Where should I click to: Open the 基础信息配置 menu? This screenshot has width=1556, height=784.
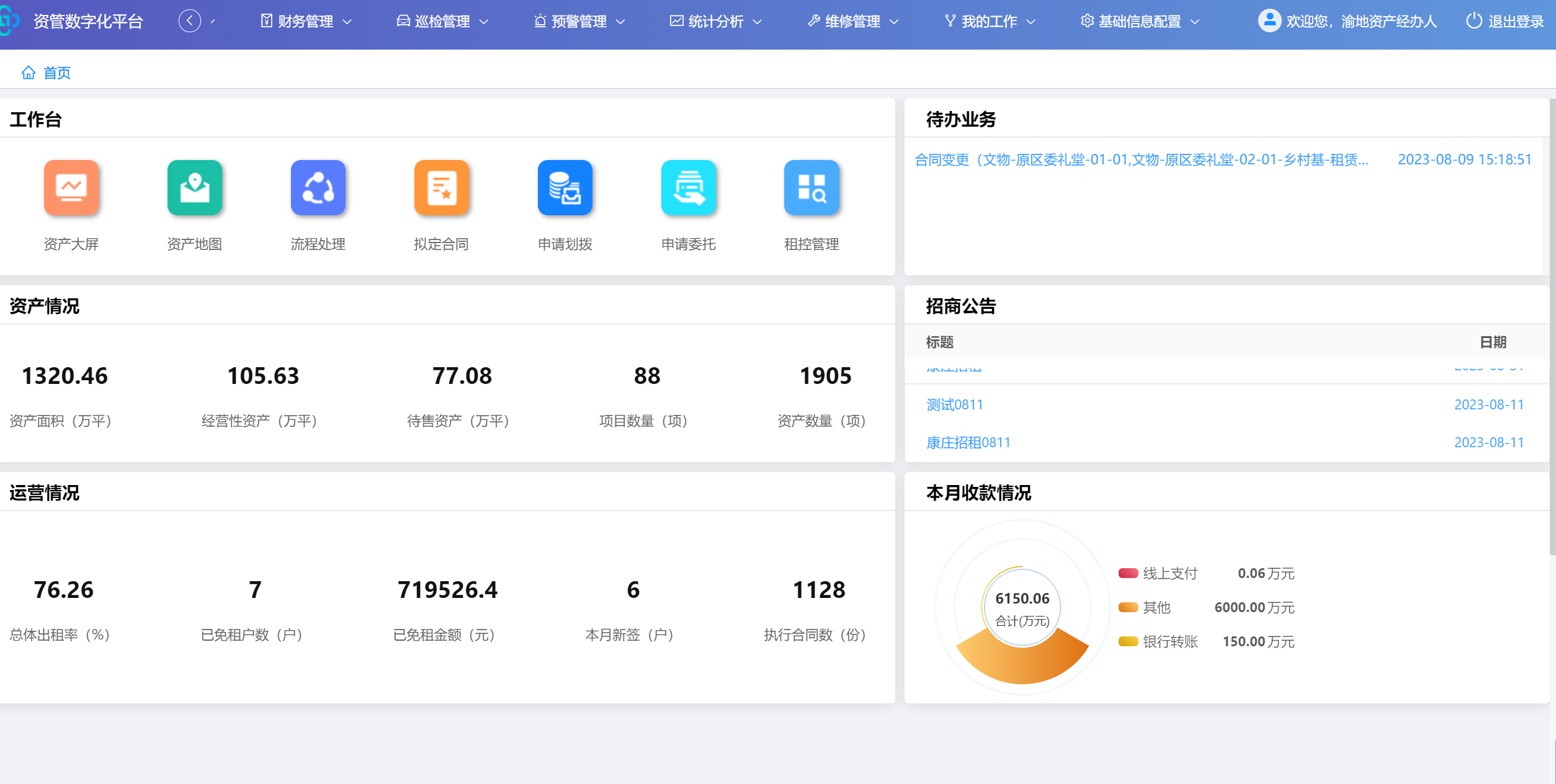(x=1140, y=21)
